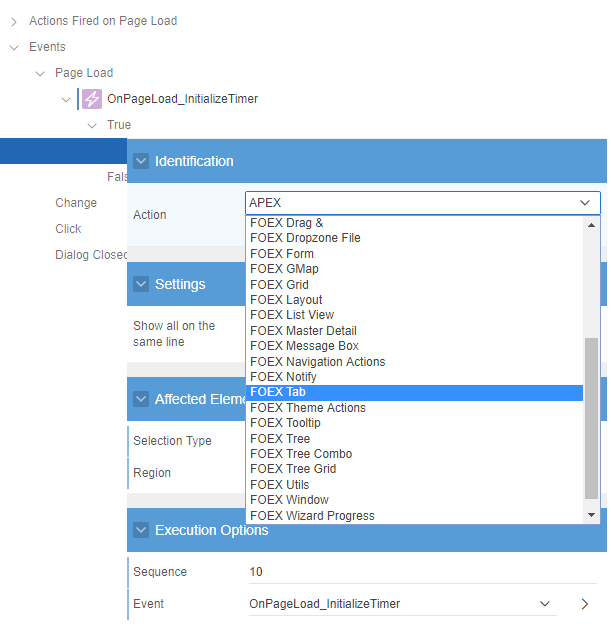Click the dynamic action lightning icon
Viewport: 611px width, 628px height.
(x=92, y=99)
